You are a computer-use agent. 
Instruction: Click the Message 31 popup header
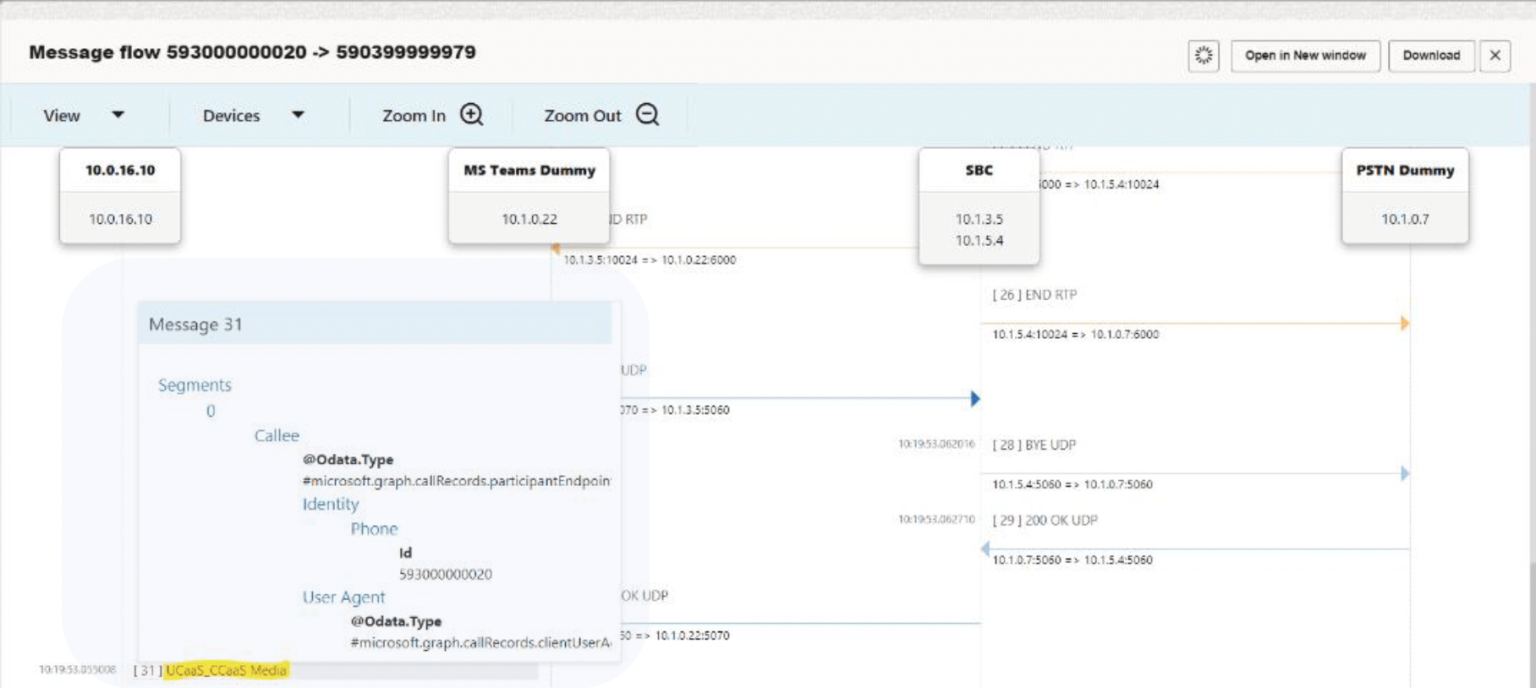375,324
